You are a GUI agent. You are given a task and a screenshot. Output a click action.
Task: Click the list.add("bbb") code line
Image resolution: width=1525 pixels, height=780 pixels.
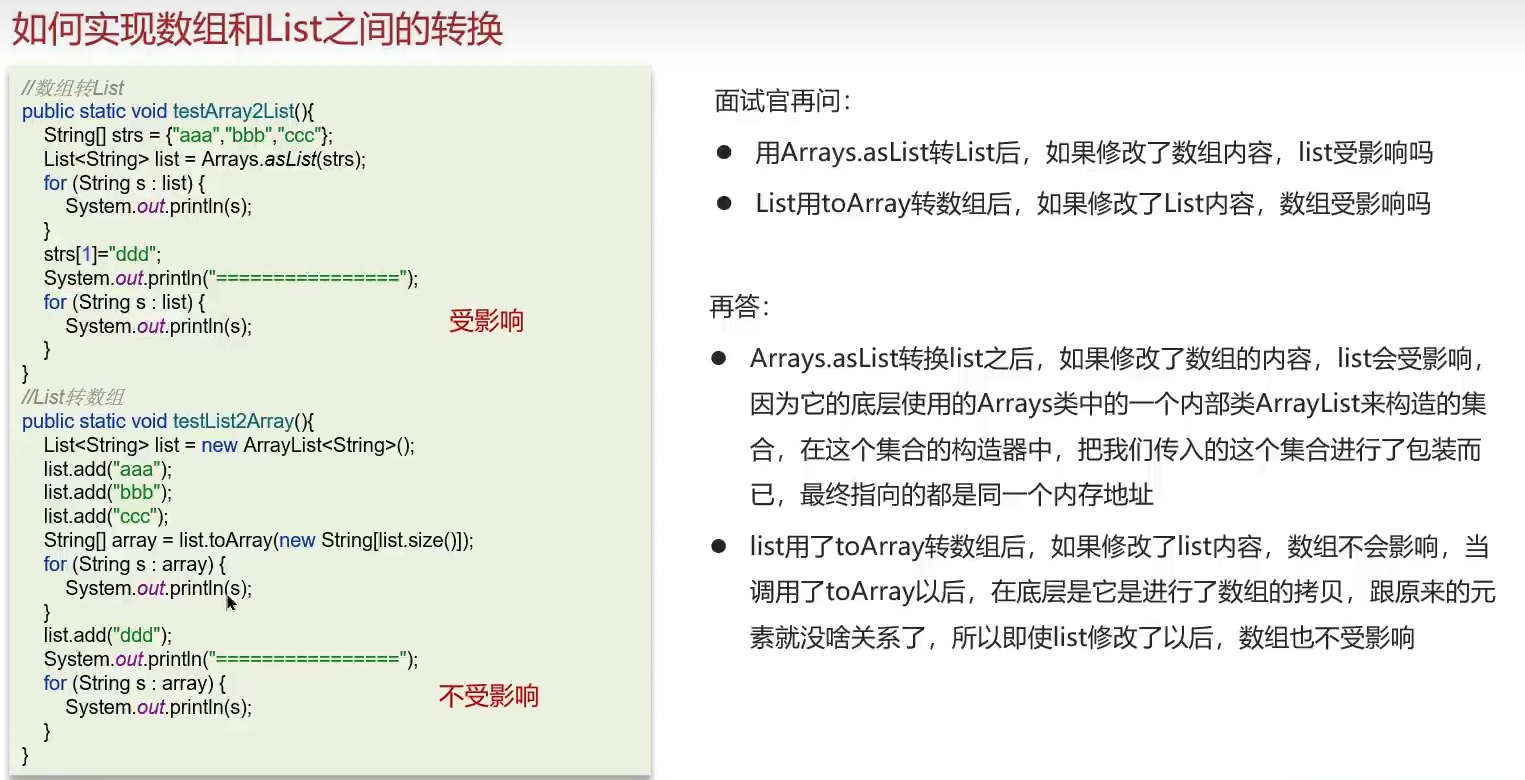tap(108, 492)
